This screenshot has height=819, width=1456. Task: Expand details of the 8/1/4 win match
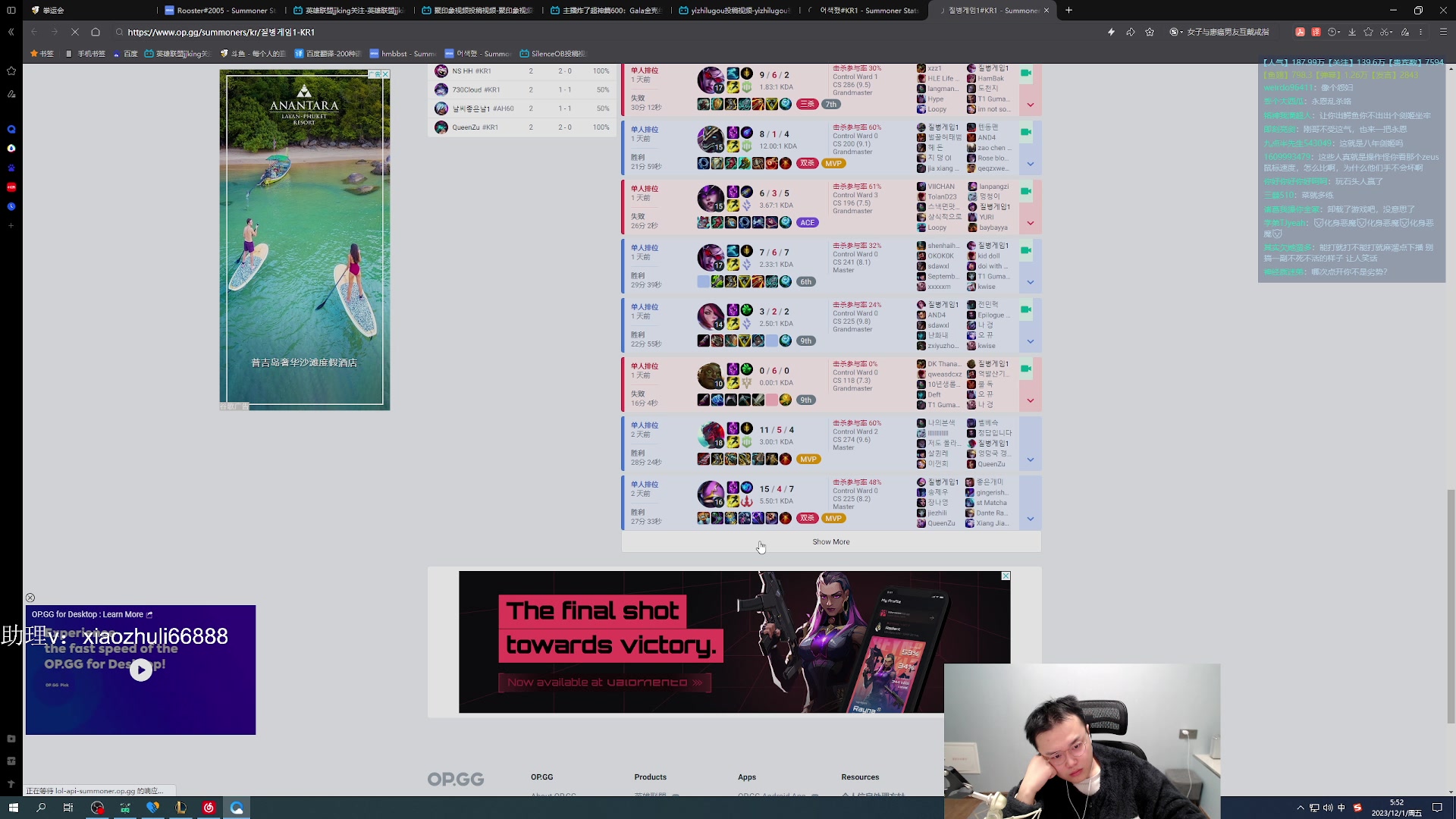[x=1030, y=164]
